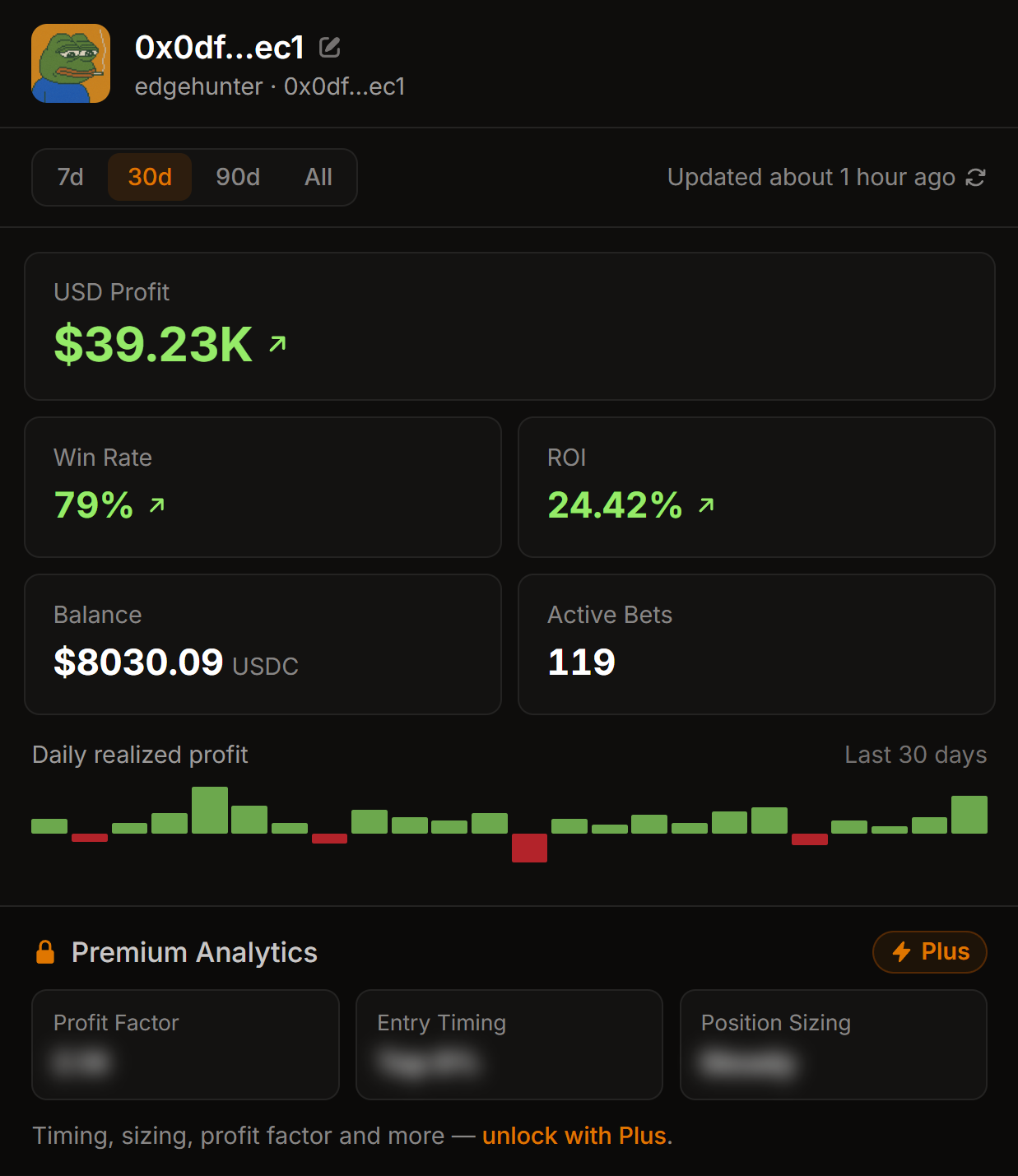
Task: Click the 'Updated about 1 hour ago' text
Action: point(811,177)
